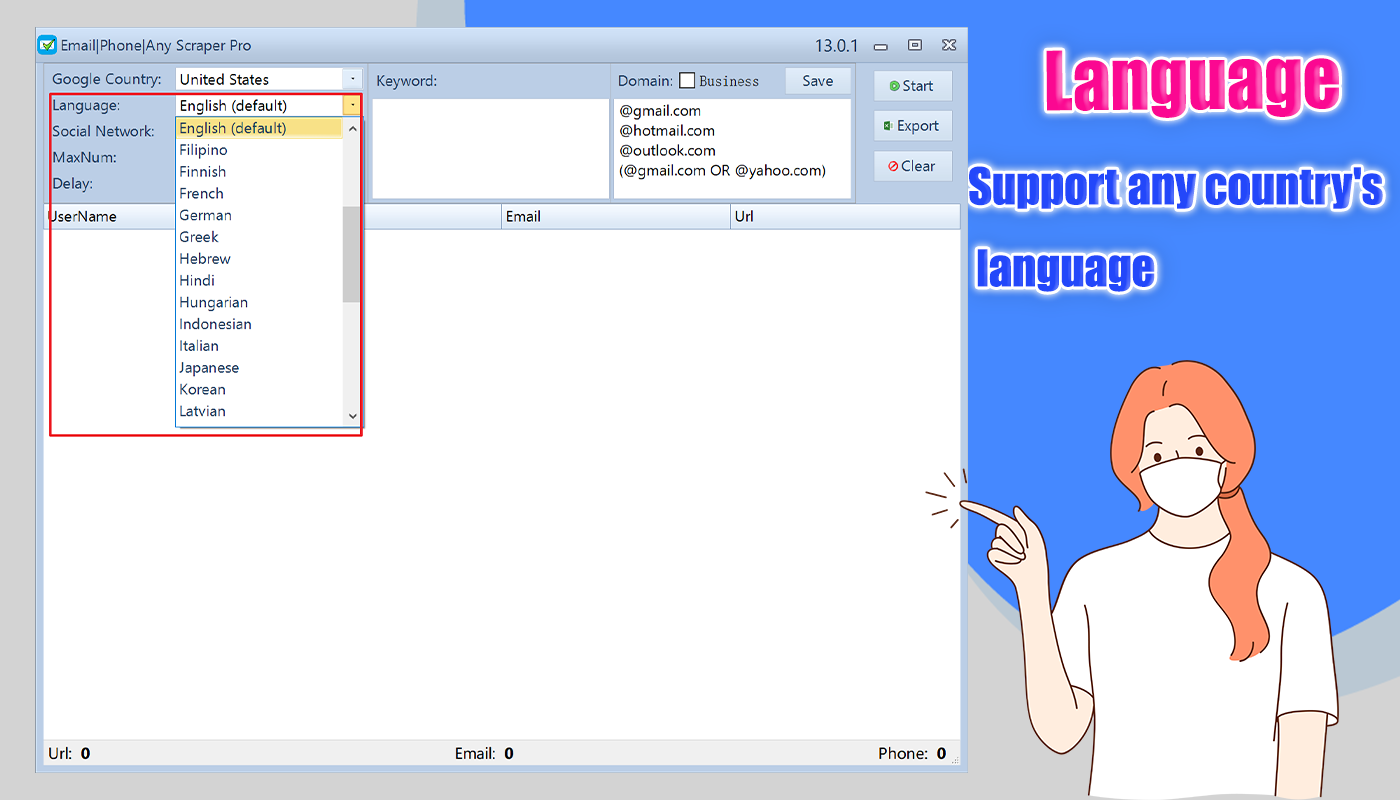Click the @outlook.com domain entry
Screen dimensions: 1400x800
click(x=668, y=151)
